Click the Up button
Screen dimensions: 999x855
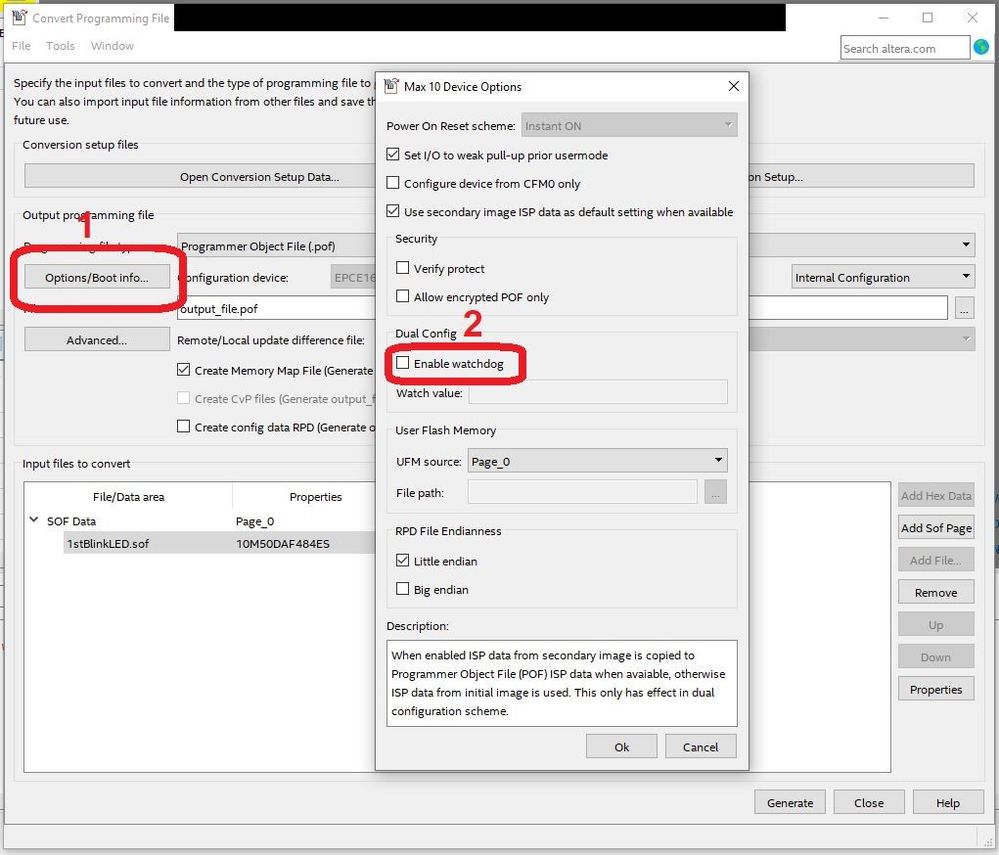936,625
